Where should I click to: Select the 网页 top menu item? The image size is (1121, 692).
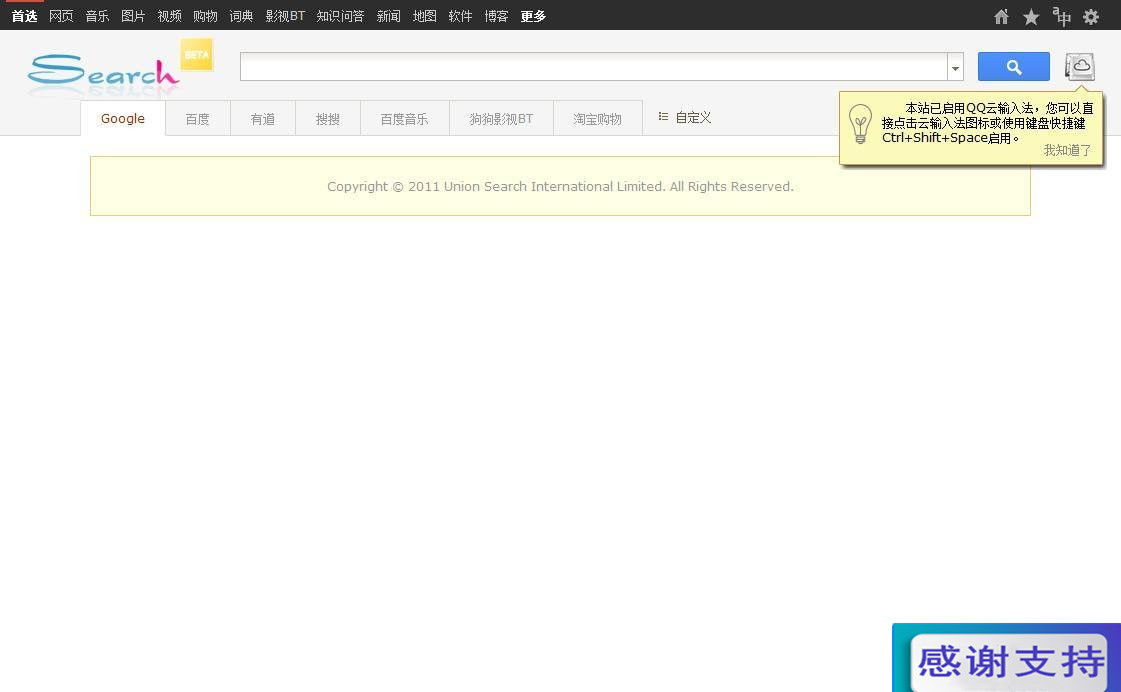click(x=61, y=16)
